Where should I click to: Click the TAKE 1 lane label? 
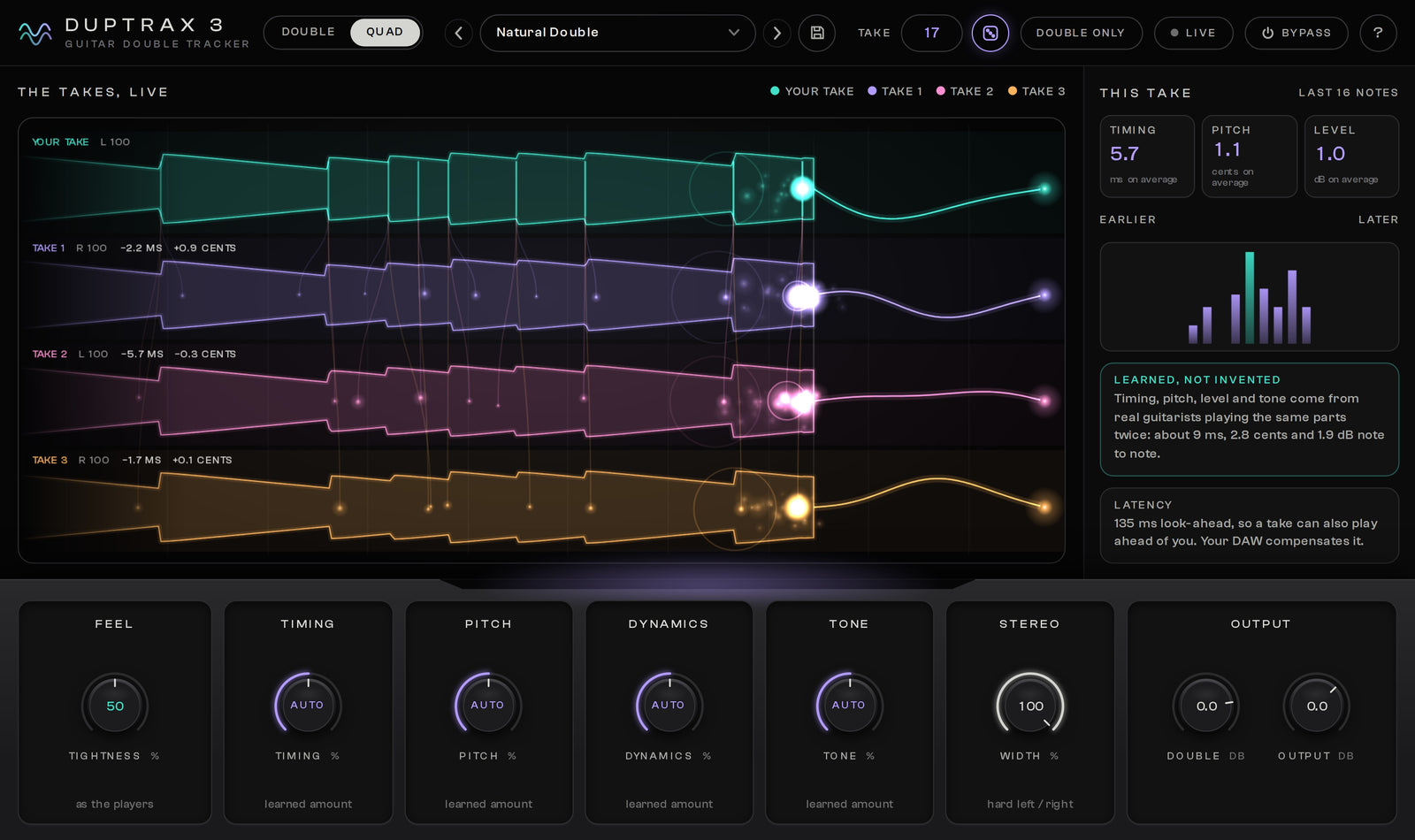49,248
